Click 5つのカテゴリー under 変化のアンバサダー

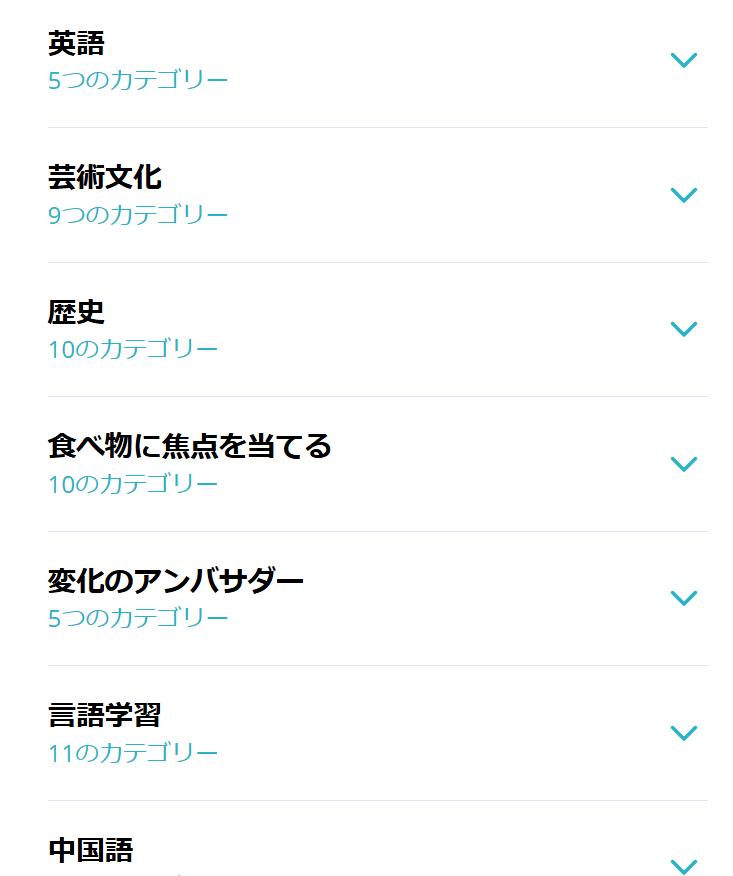tap(138, 618)
